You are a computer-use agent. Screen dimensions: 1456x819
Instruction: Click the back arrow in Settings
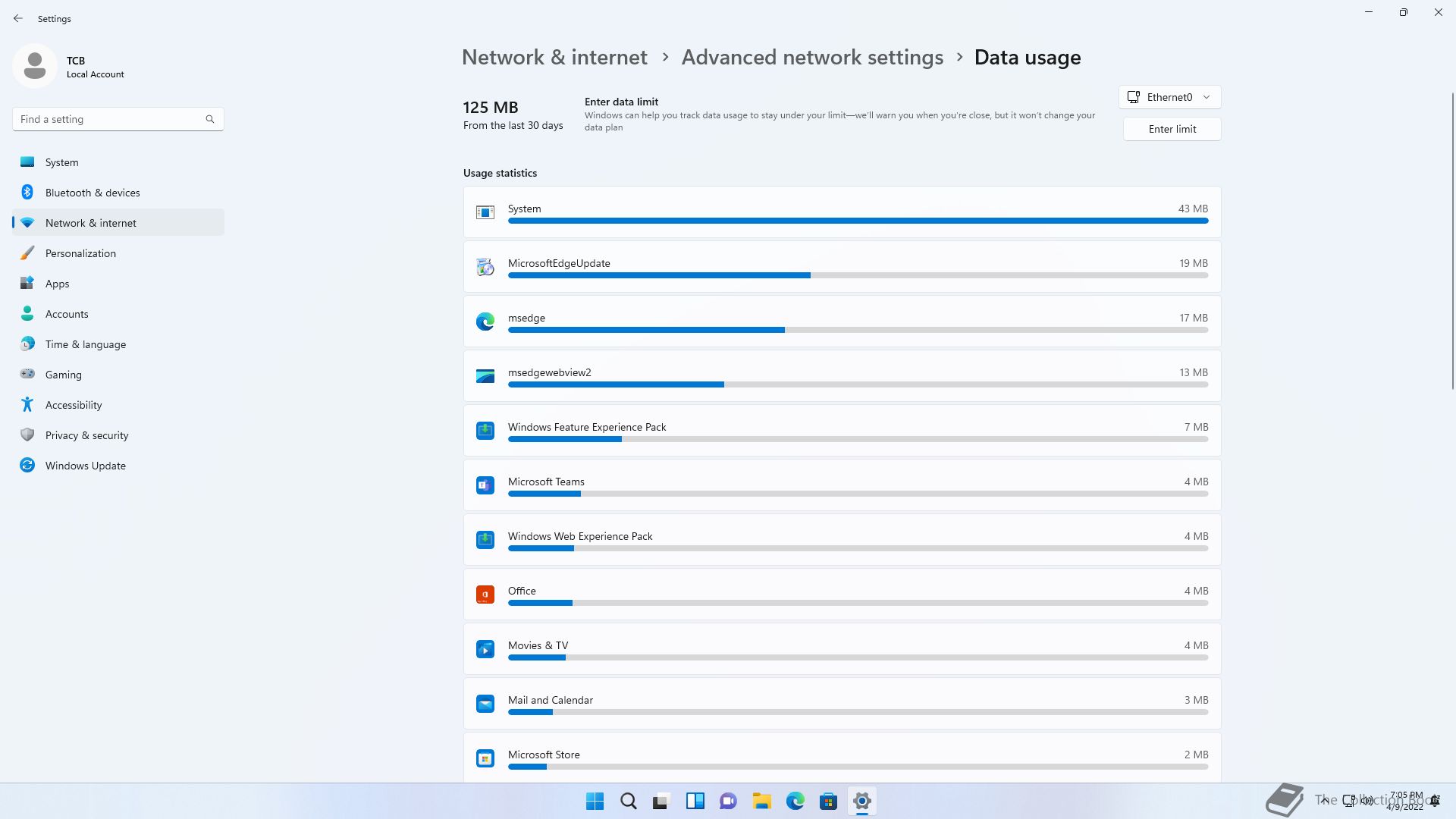tap(18, 18)
